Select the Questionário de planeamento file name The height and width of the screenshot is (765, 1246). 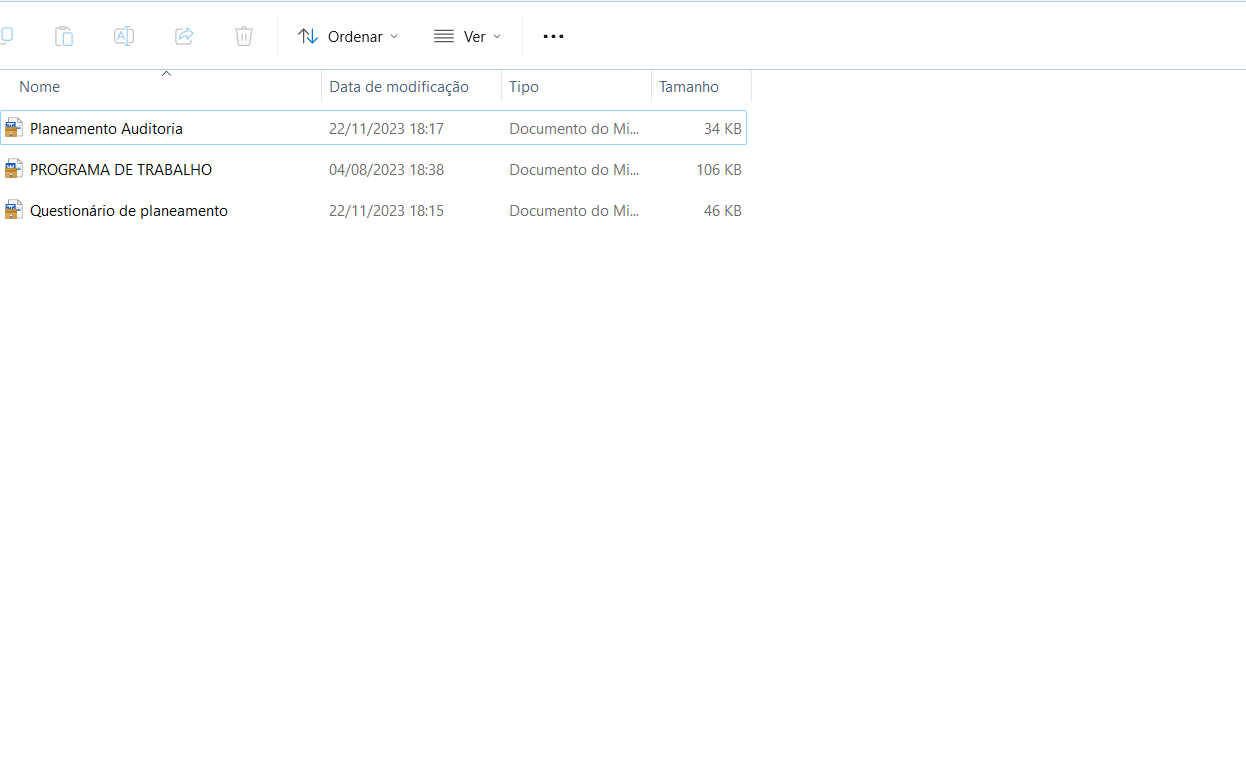pyautogui.click(x=129, y=211)
